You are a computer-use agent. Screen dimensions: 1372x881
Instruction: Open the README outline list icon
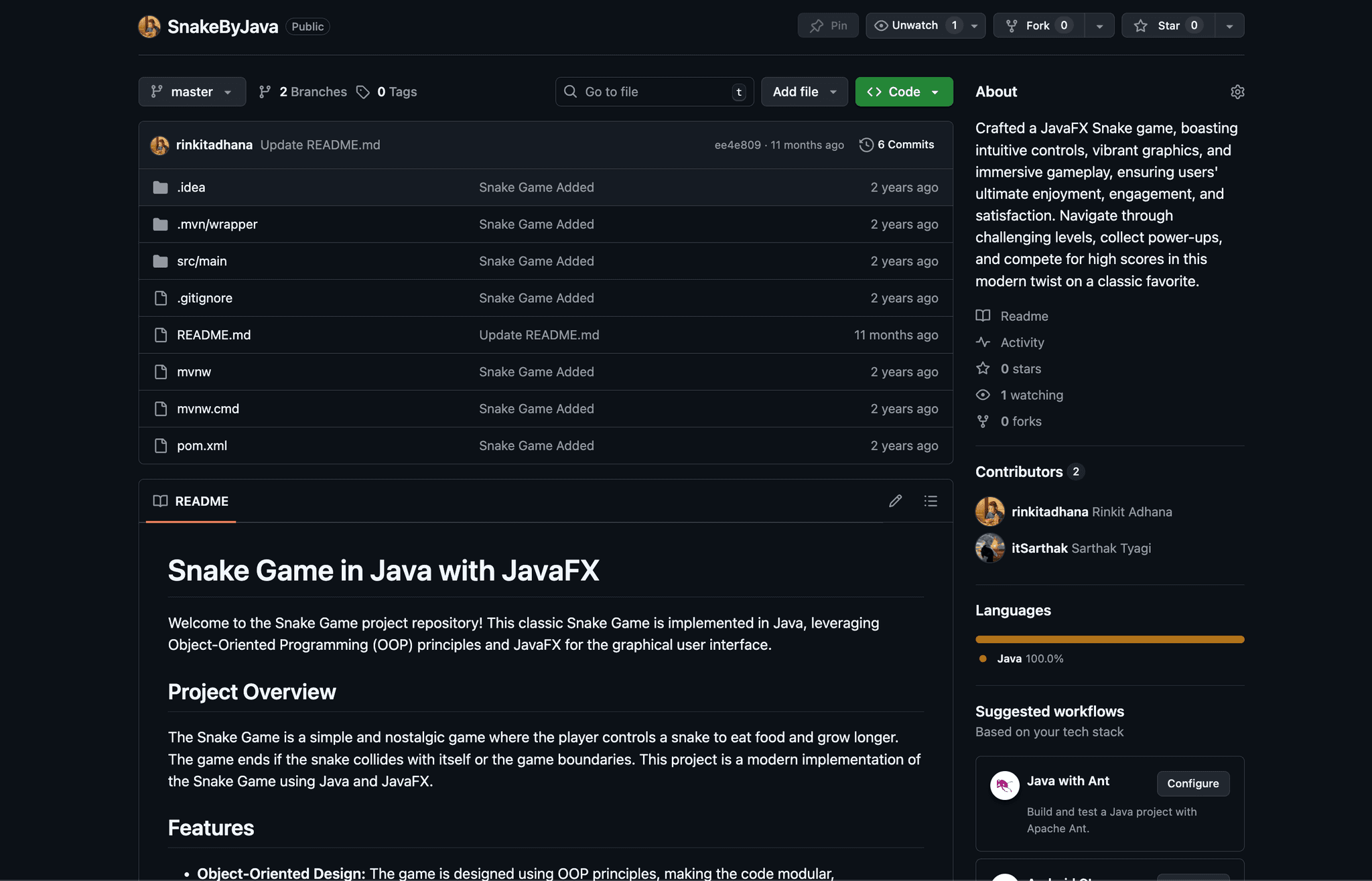tap(930, 501)
